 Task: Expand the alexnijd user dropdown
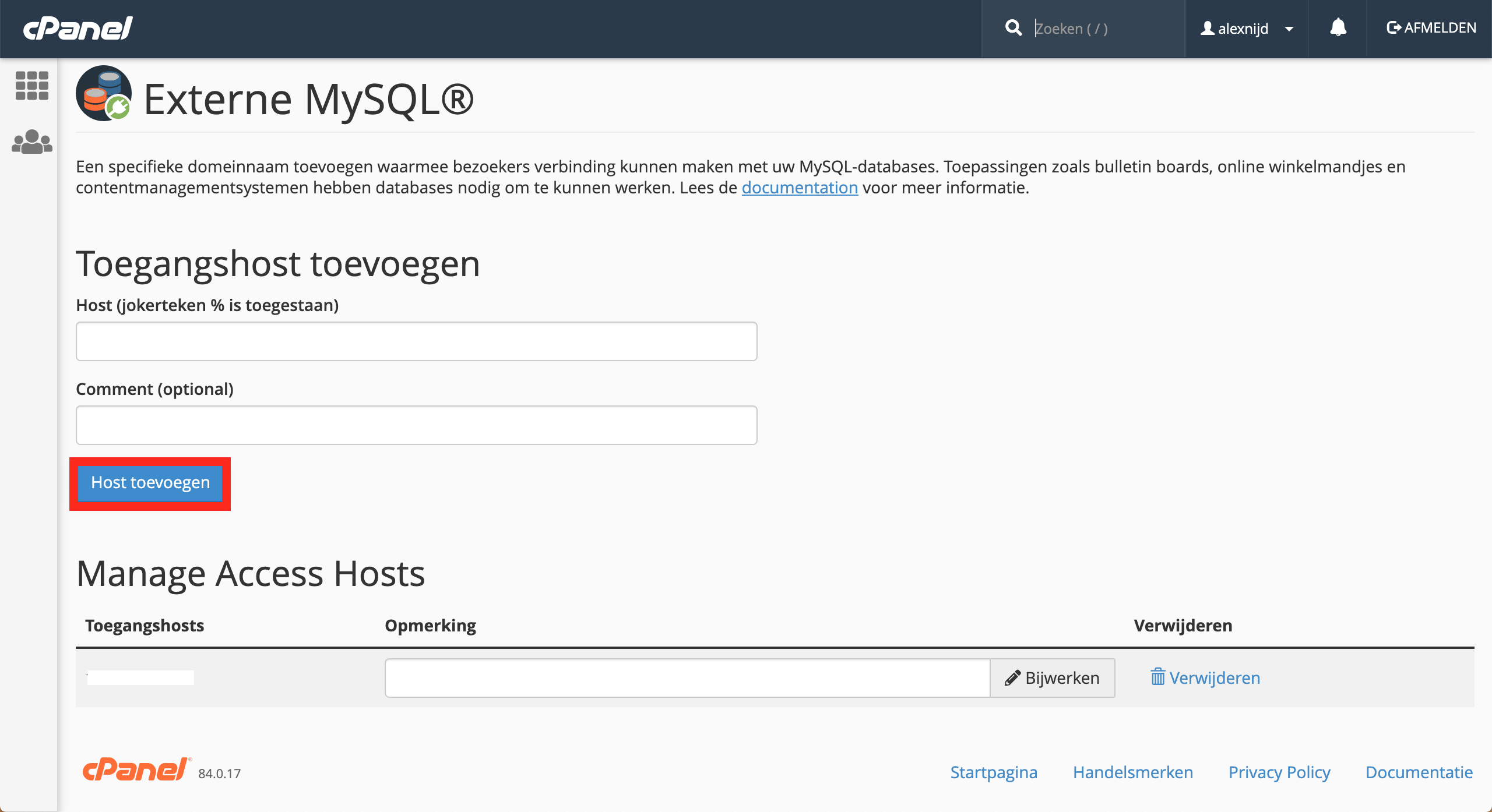pos(1247,29)
